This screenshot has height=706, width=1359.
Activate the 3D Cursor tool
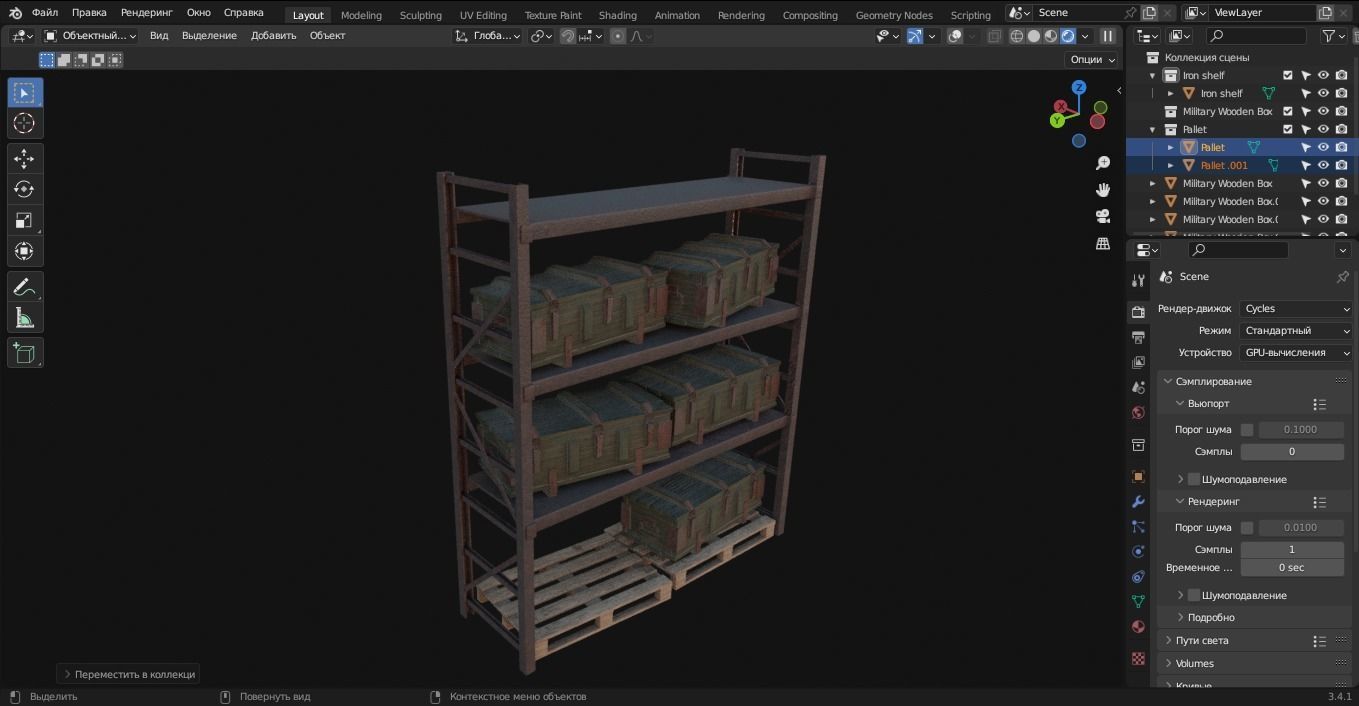click(25, 124)
